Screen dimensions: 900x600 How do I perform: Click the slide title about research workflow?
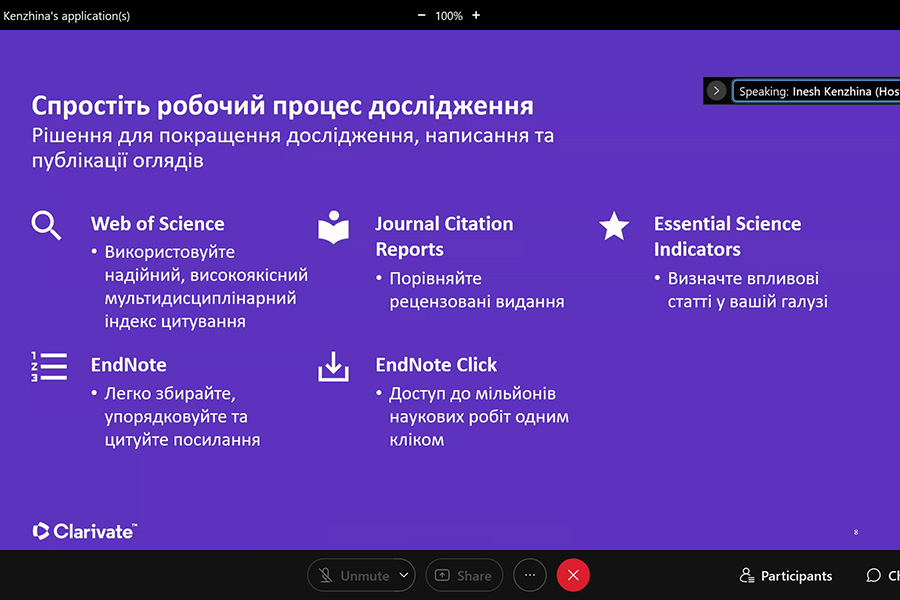point(282,106)
